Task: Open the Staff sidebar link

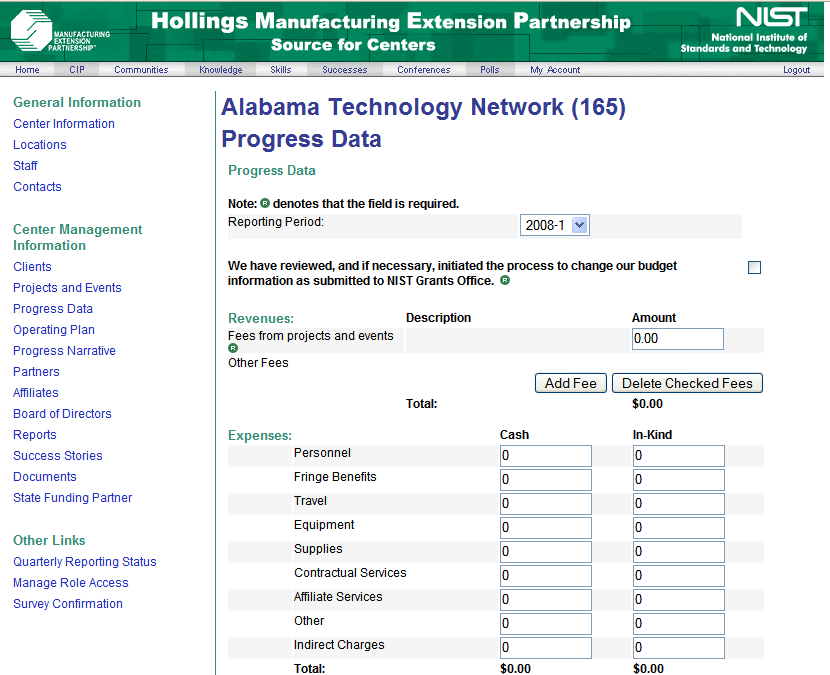Action: coord(25,166)
